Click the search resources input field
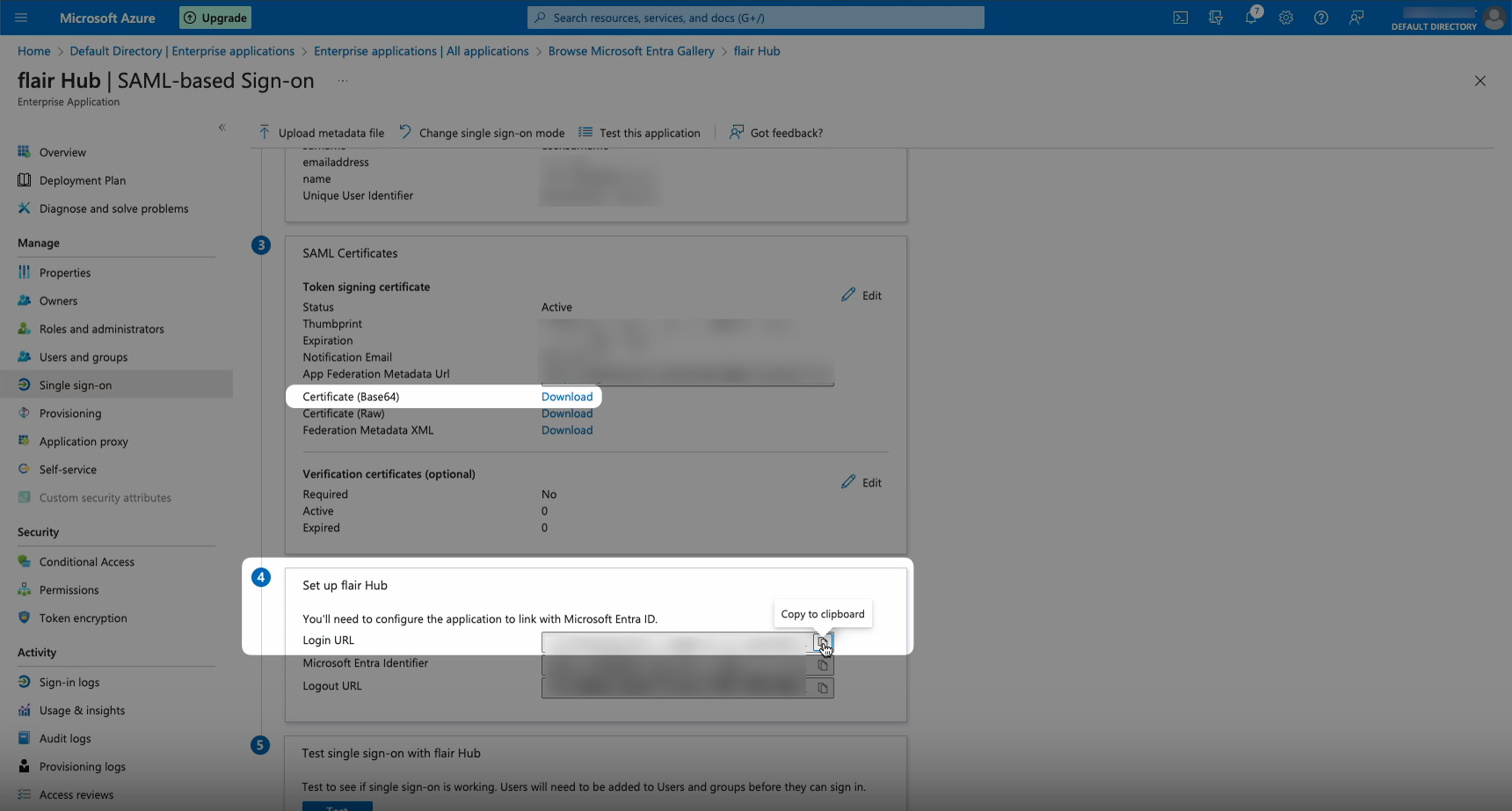Screen dimensions: 1512x811 [x=756, y=18]
